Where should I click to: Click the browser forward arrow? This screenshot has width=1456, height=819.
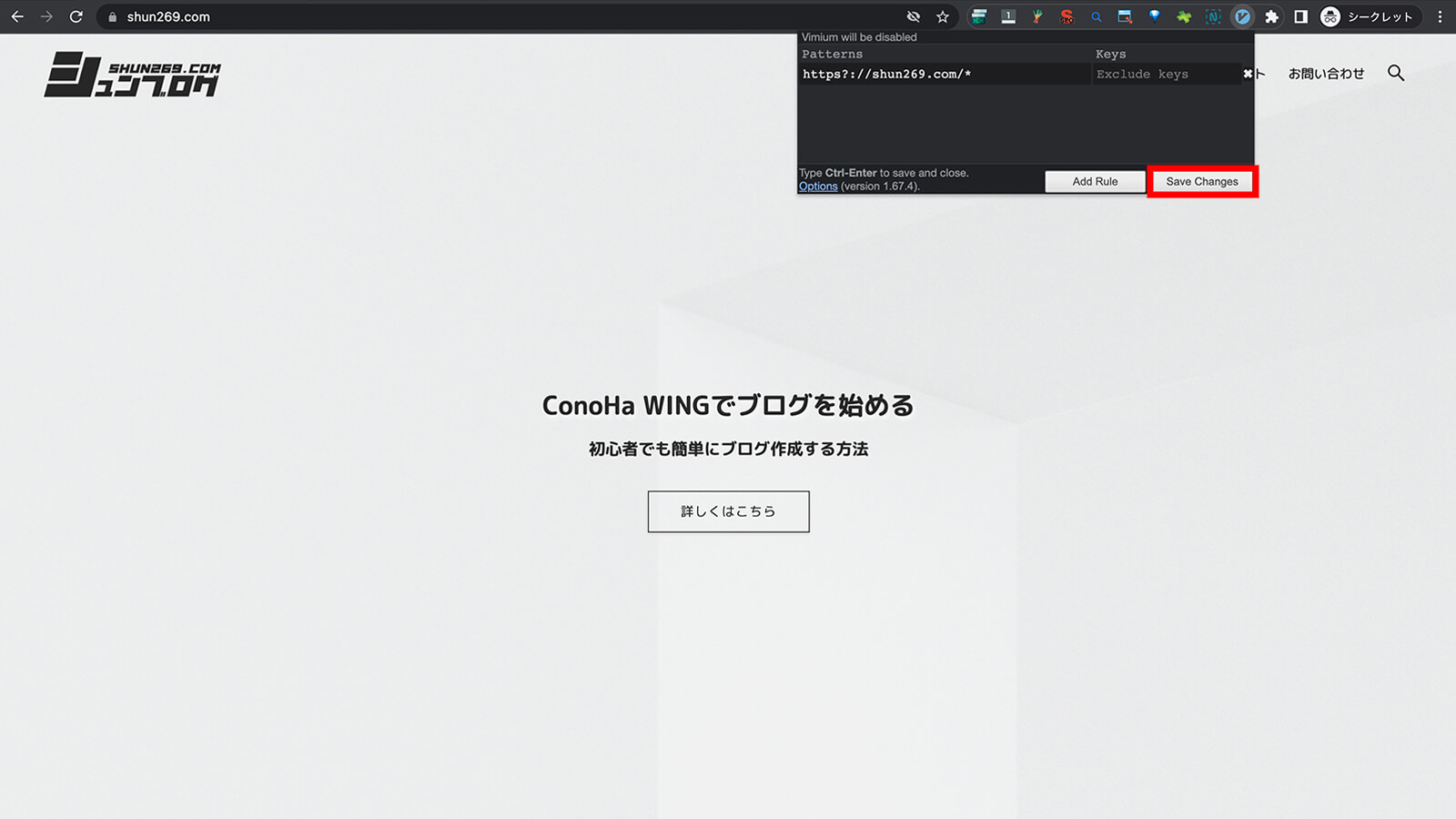coord(46,16)
